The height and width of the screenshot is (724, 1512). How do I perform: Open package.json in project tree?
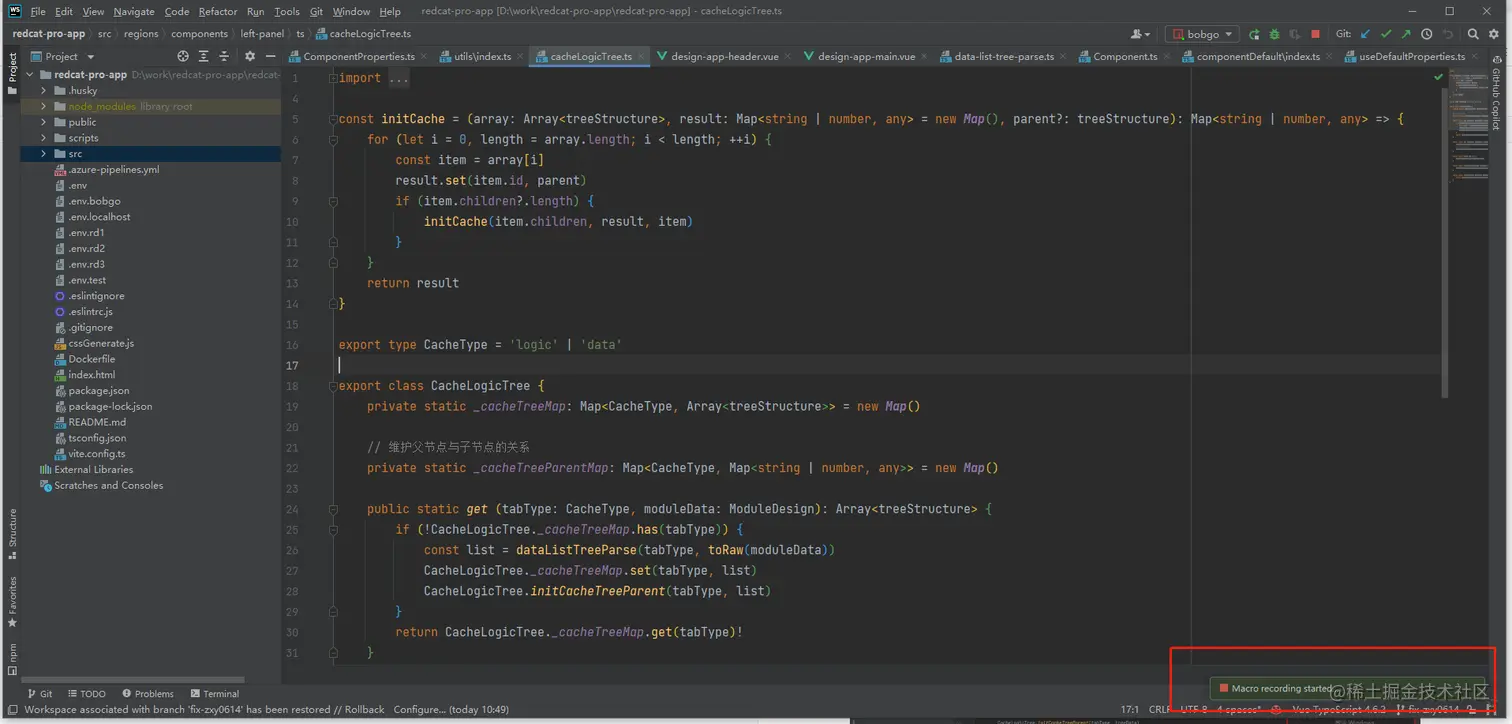[x=98, y=391]
